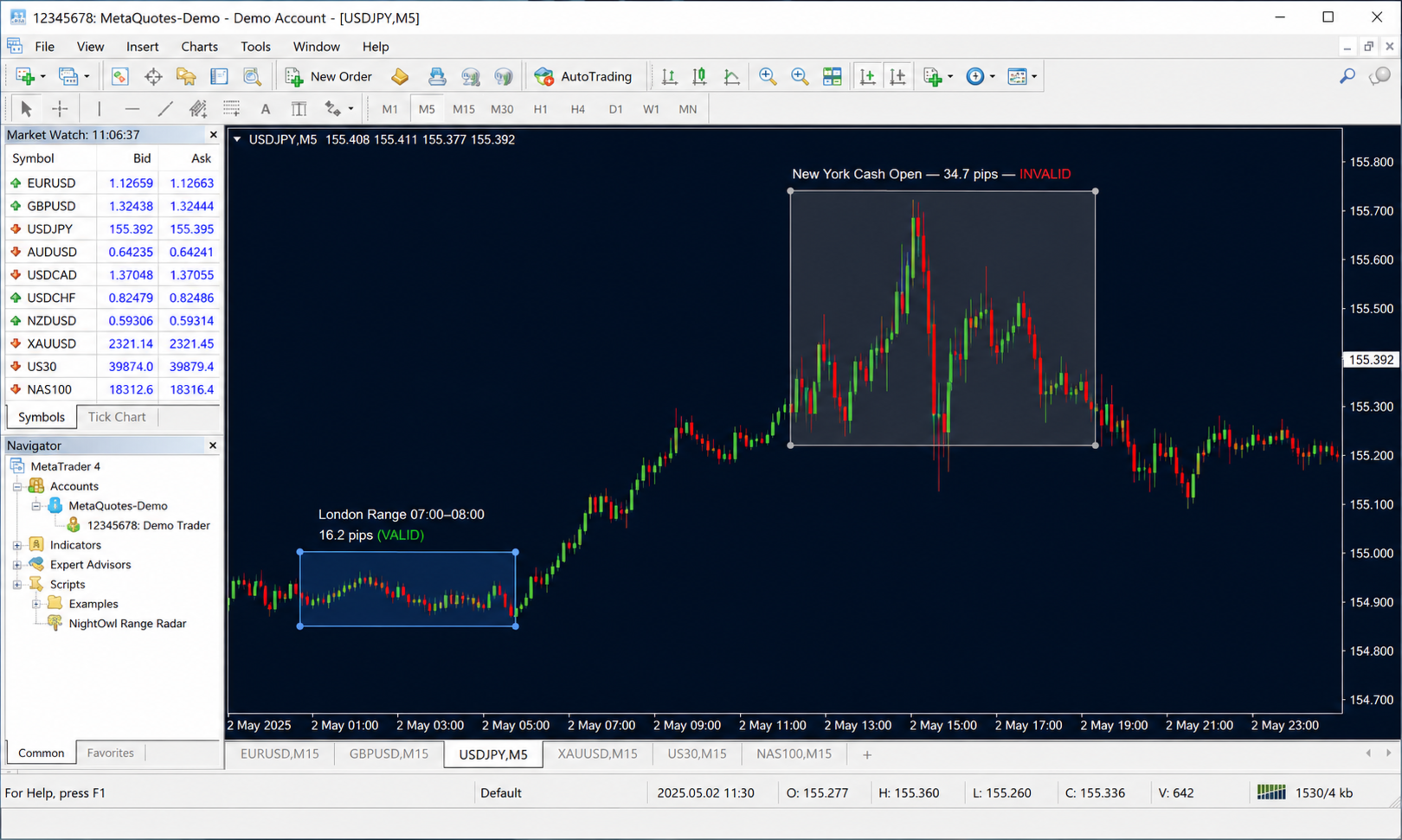This screenshot has width=1402, height=840.
Task: Pick the horizontal line drawing tool
Action: [x=132, y=109]
